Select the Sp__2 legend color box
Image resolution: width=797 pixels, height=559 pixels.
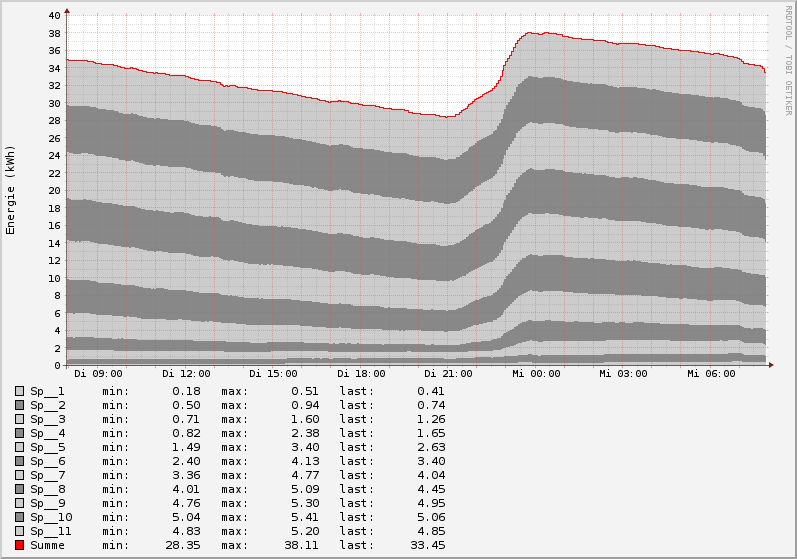19,405
